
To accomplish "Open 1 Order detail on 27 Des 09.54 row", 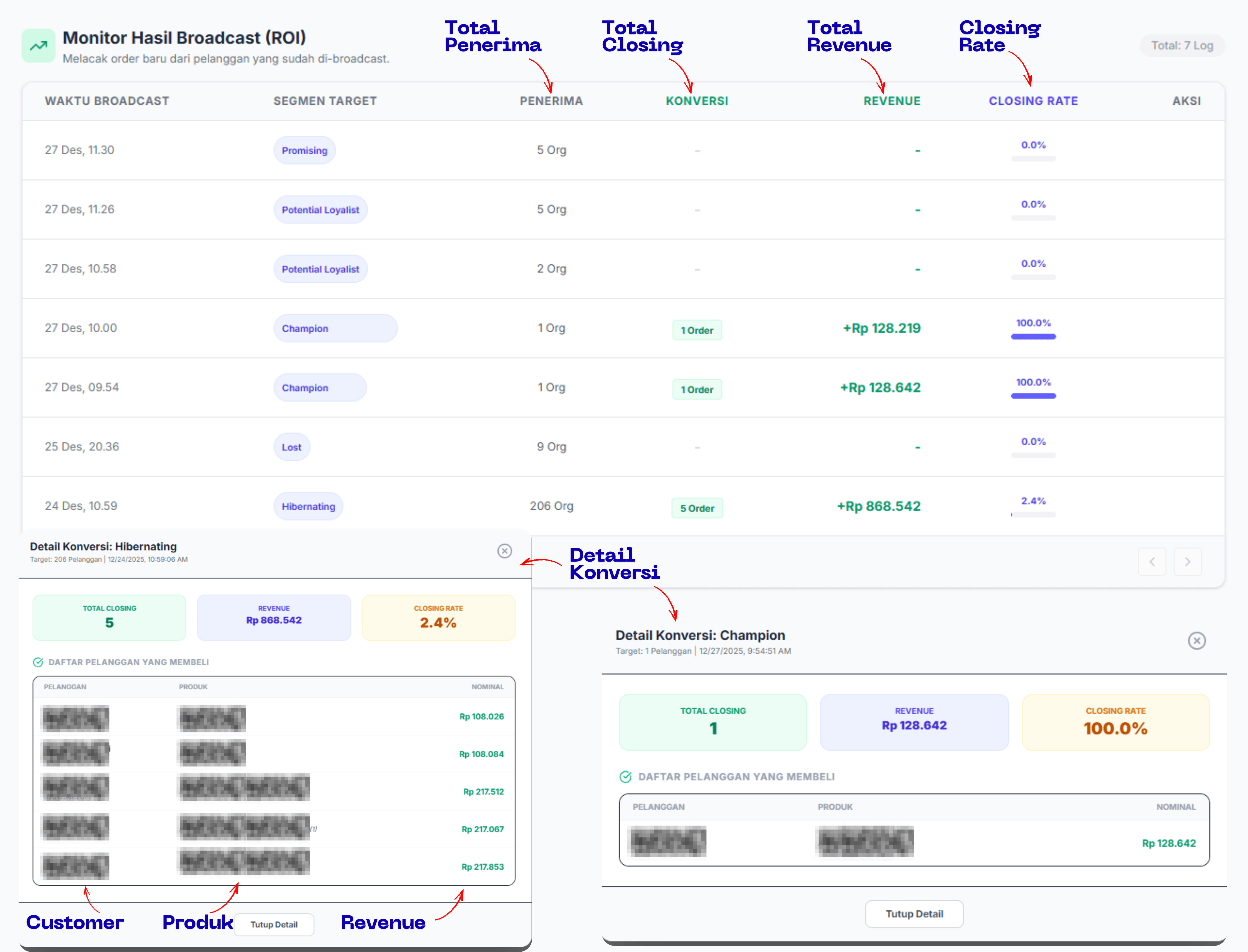I will pyautogui.click(x=697, y=389).
